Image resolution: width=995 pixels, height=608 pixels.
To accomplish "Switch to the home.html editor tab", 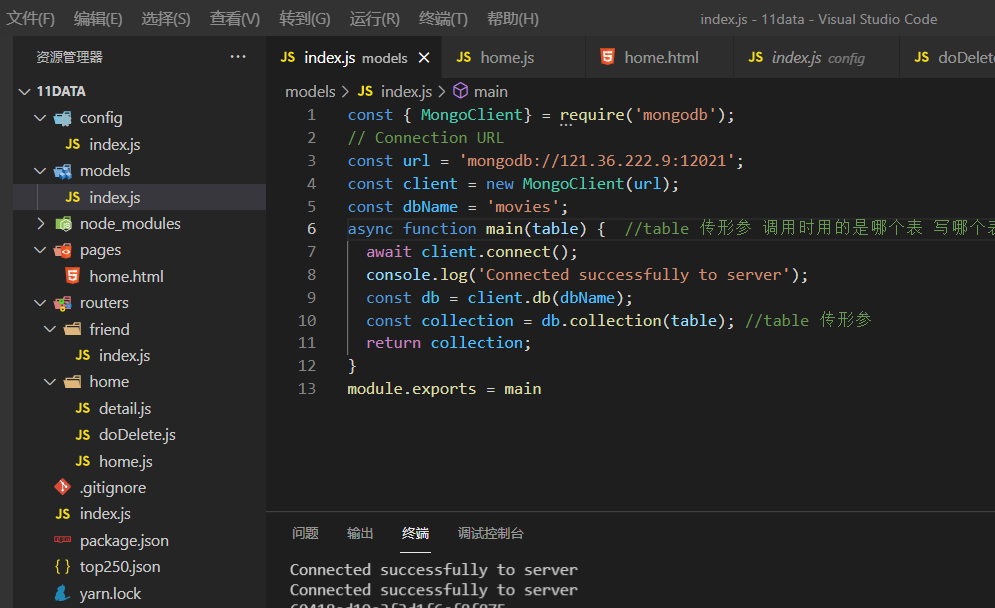I will 661,58.
